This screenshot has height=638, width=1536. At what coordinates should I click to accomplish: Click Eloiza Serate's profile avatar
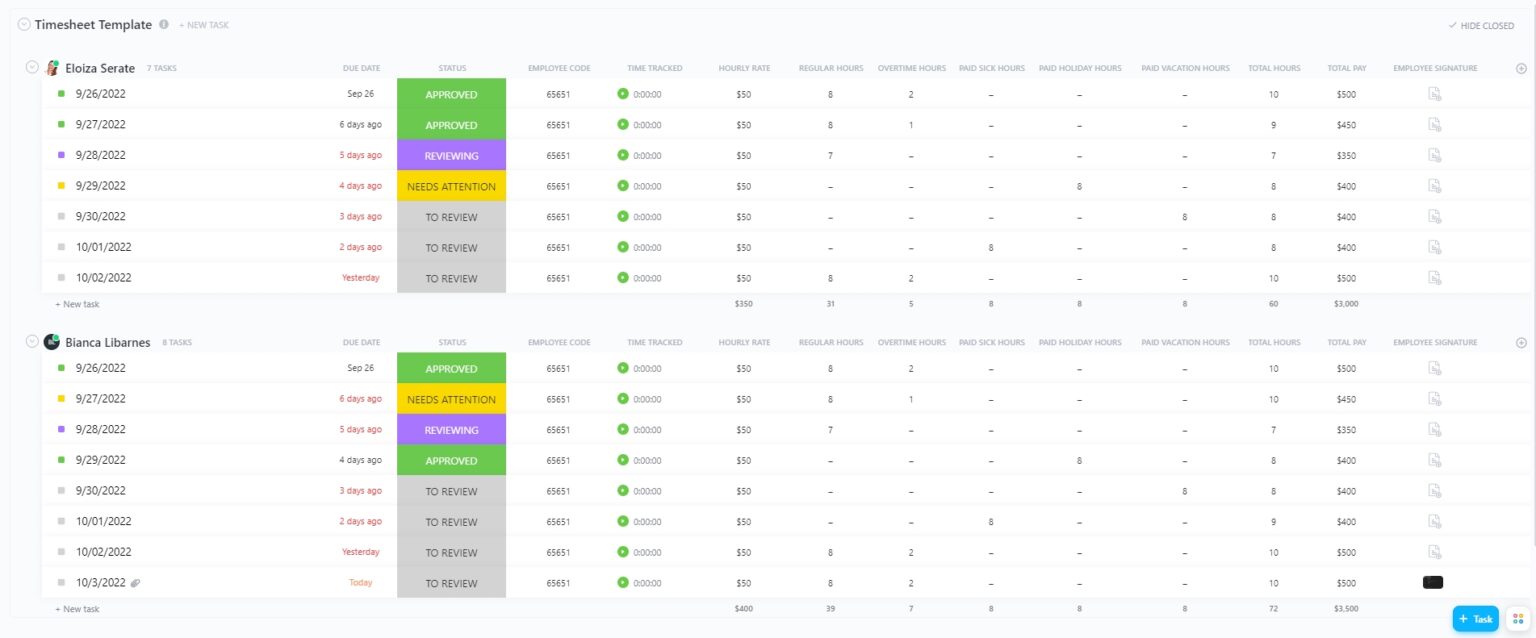pyautogui.click(x=54, y=67)
